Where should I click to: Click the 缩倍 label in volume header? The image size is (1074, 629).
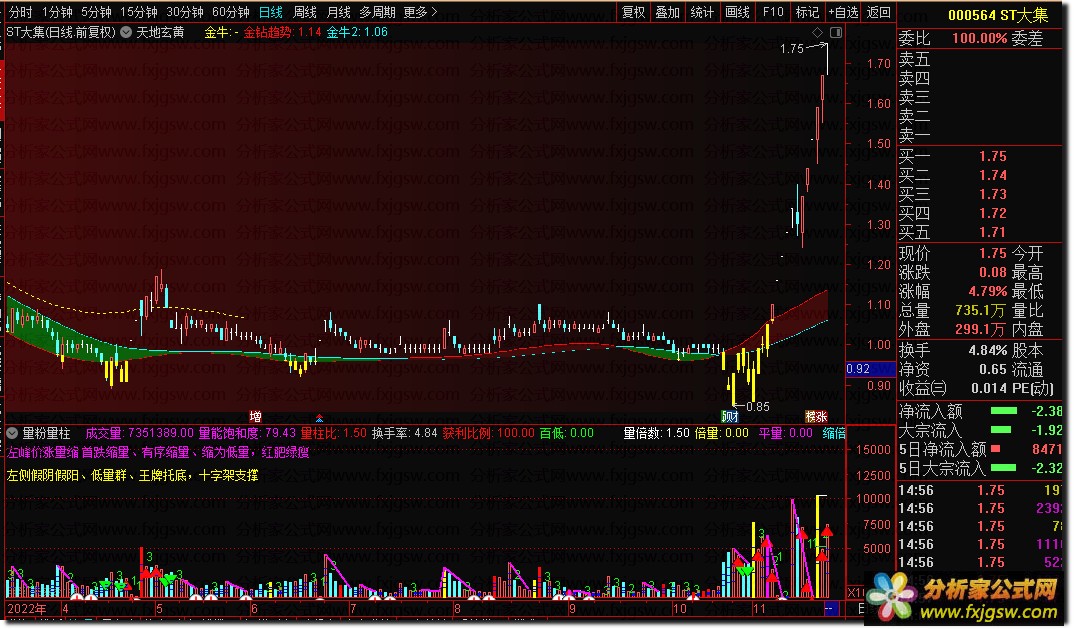point(834,433)
